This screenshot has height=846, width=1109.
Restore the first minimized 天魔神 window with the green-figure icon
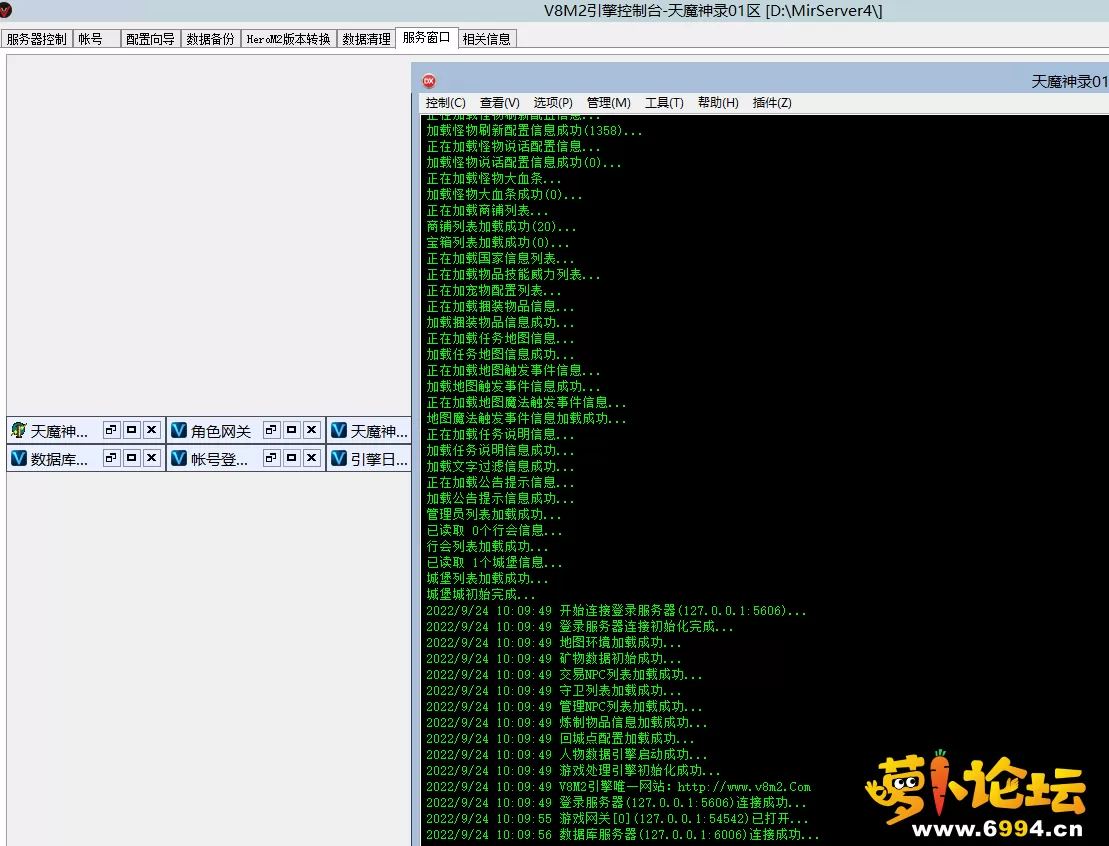click(111, 429)
